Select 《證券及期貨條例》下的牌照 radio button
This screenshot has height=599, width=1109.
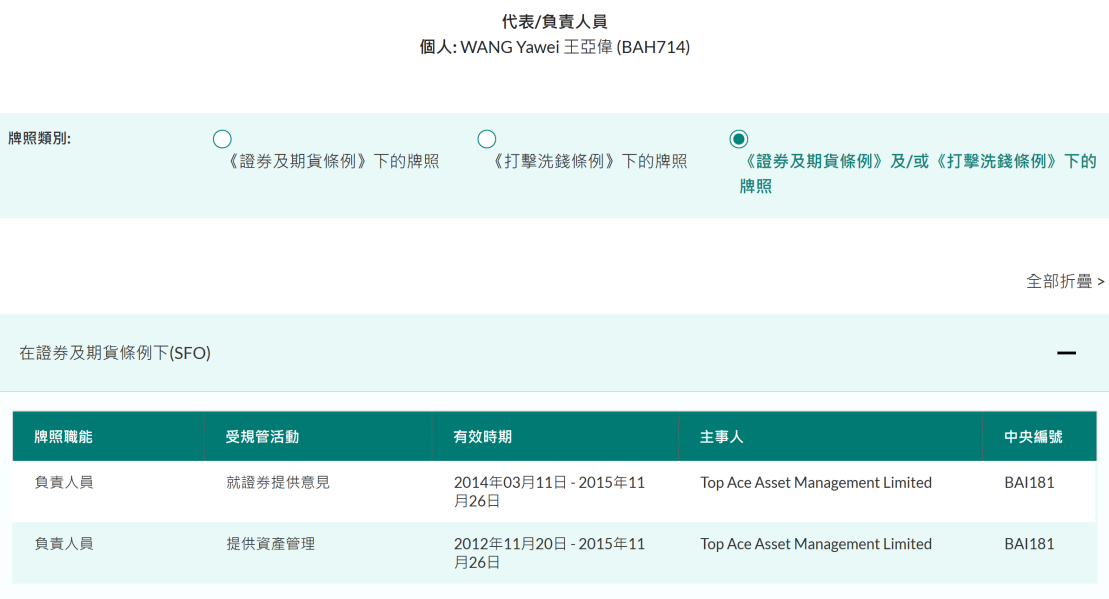coord(222,139)
